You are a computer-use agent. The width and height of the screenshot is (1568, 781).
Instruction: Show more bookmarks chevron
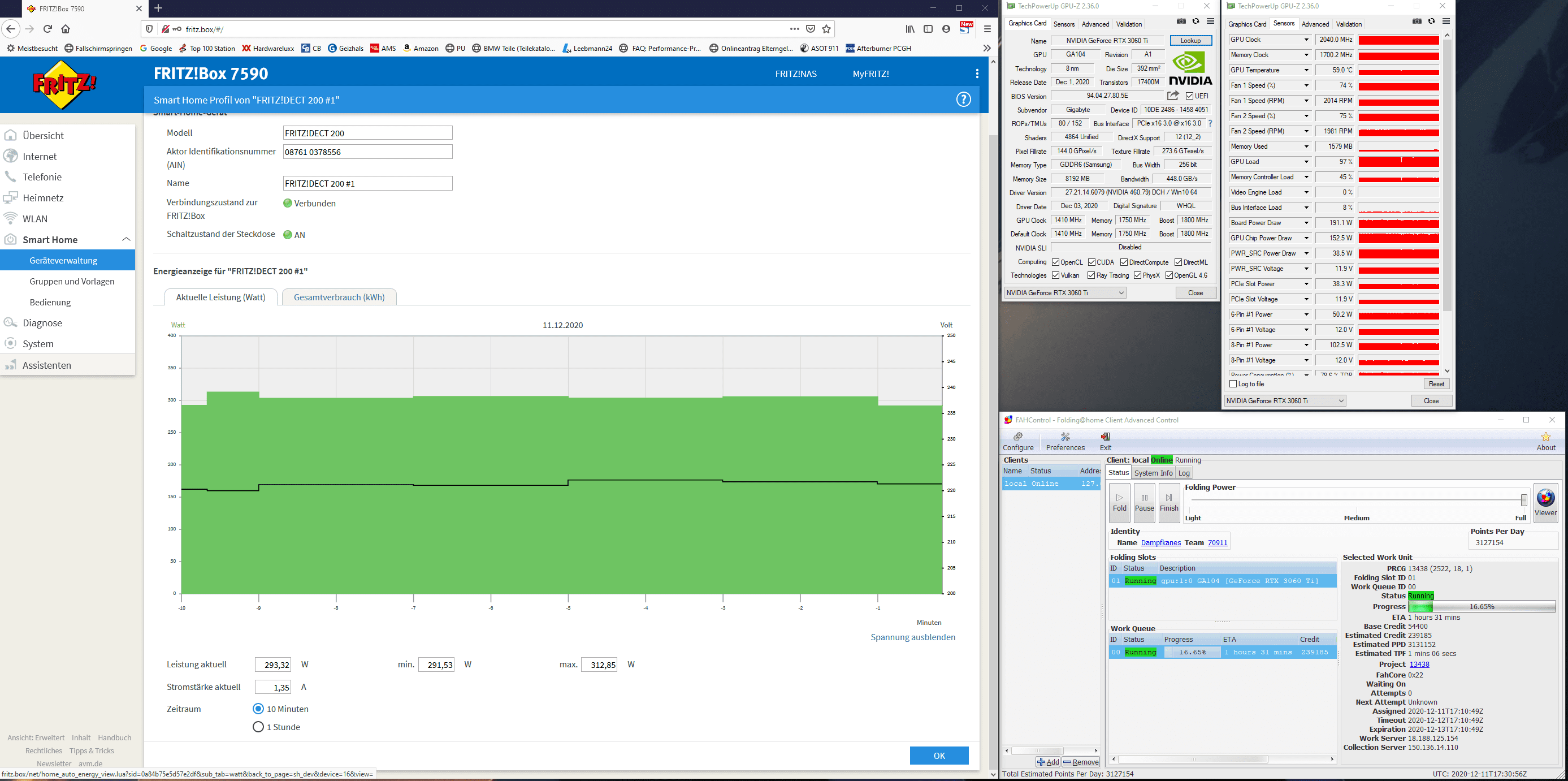tap(987, 48)
